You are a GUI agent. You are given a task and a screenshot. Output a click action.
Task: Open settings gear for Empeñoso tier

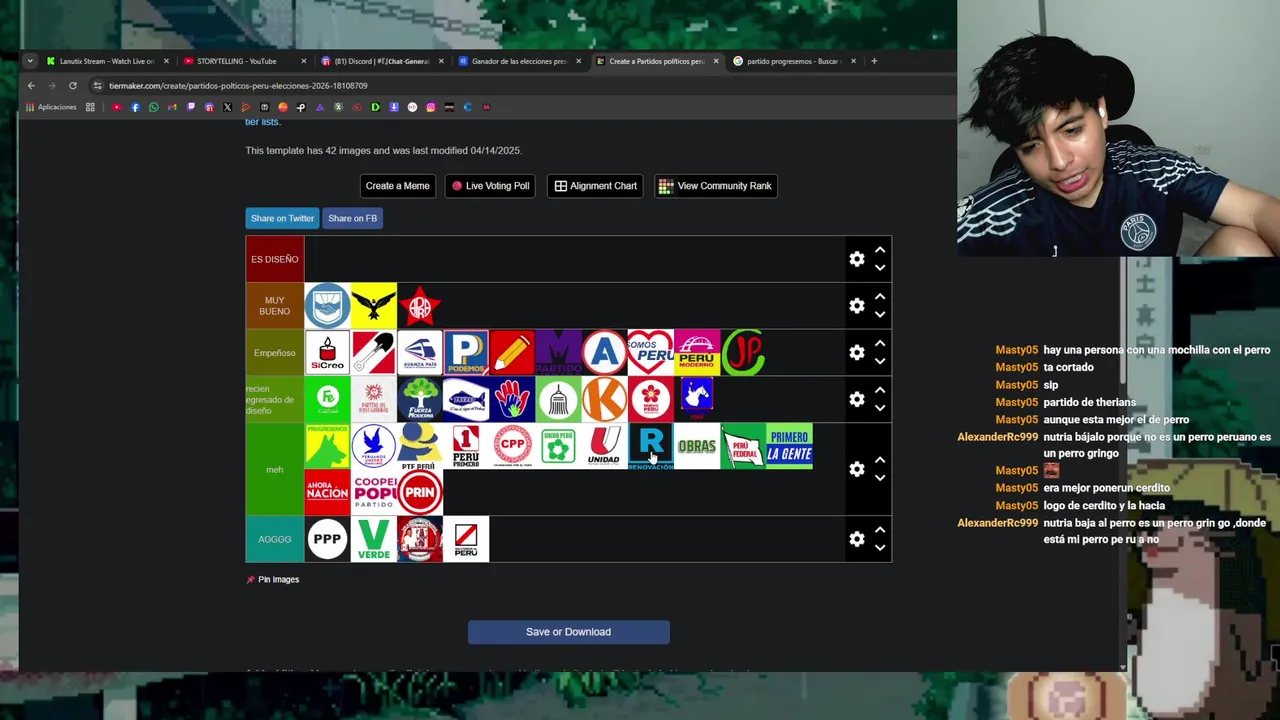(857, 352)
